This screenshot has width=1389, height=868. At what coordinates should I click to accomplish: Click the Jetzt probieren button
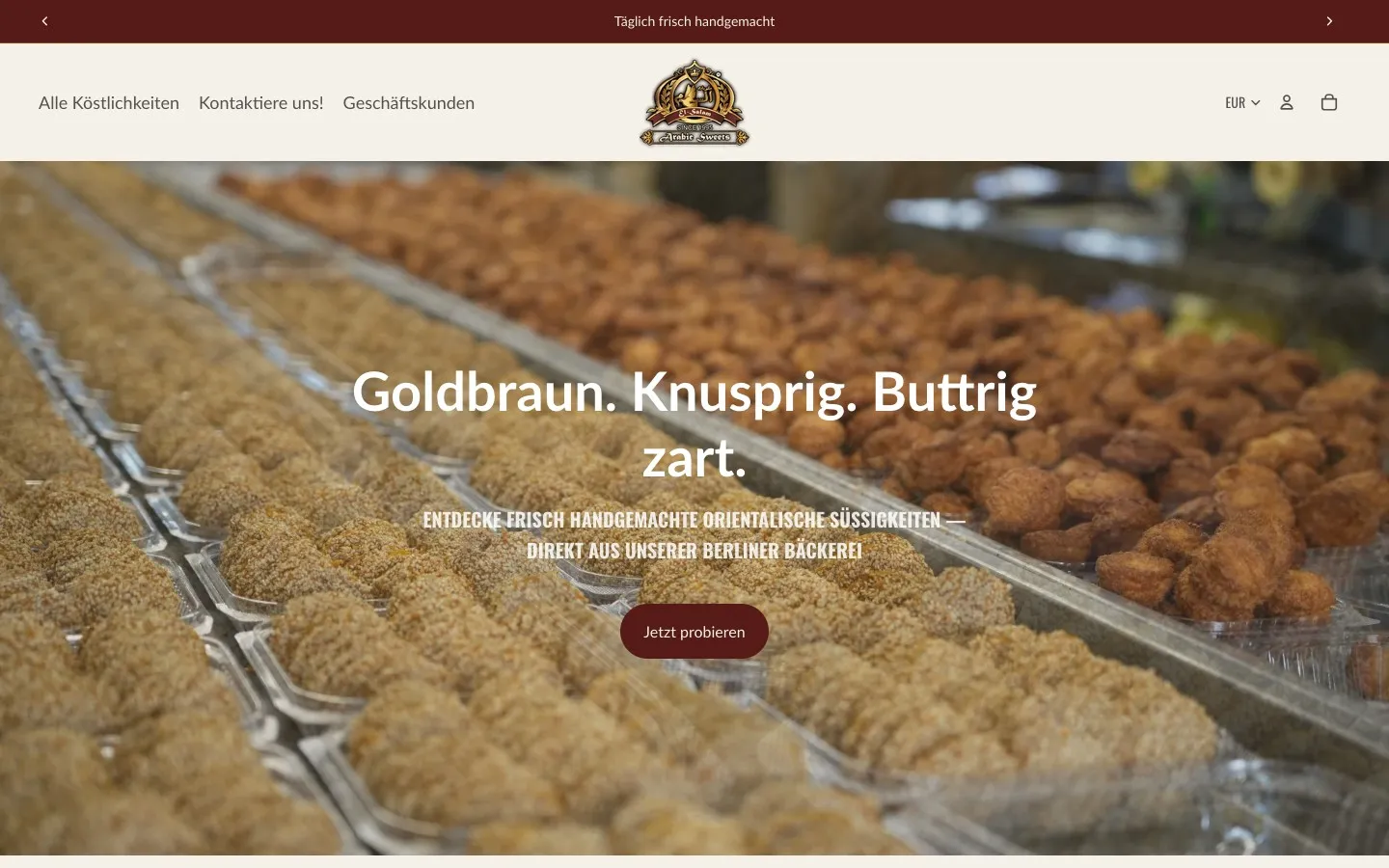coord(694,632)
